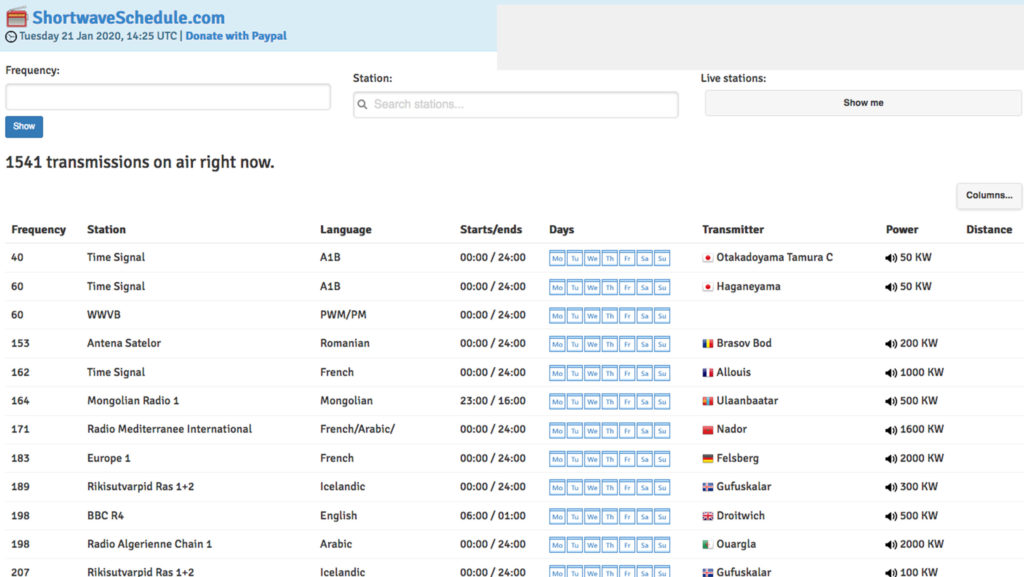1024x577 pixels.
Task: Click the blue Show button
Action: 24,127
